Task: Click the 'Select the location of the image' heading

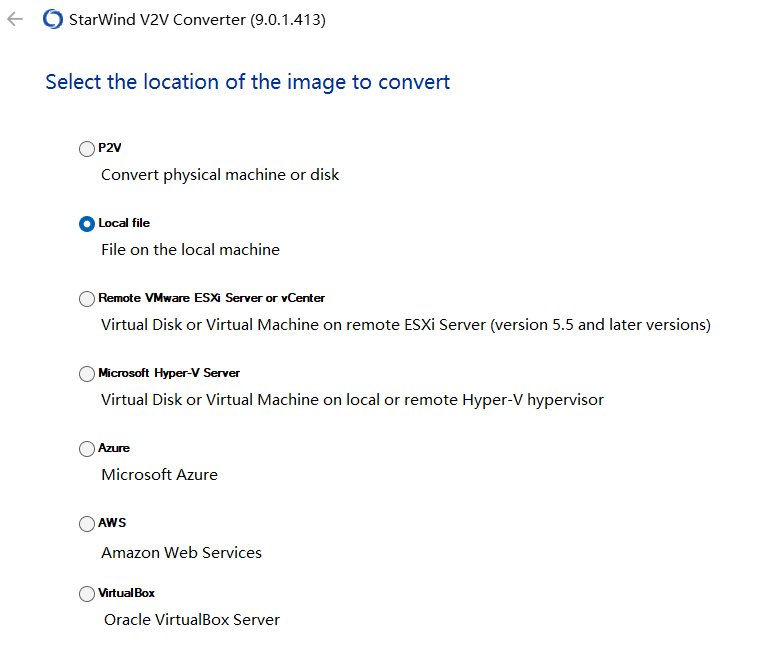Action: pos(248,82)
